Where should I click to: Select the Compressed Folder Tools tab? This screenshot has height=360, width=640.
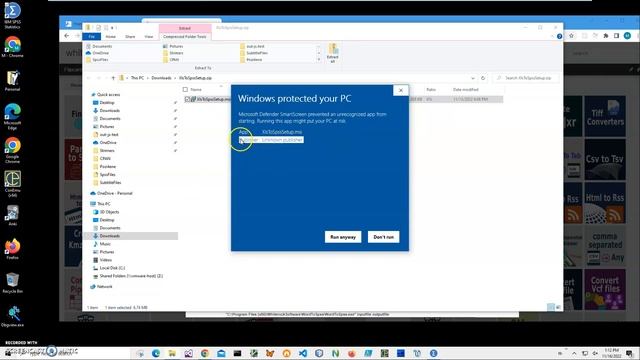pyautogui.click(x=185, y=37)
